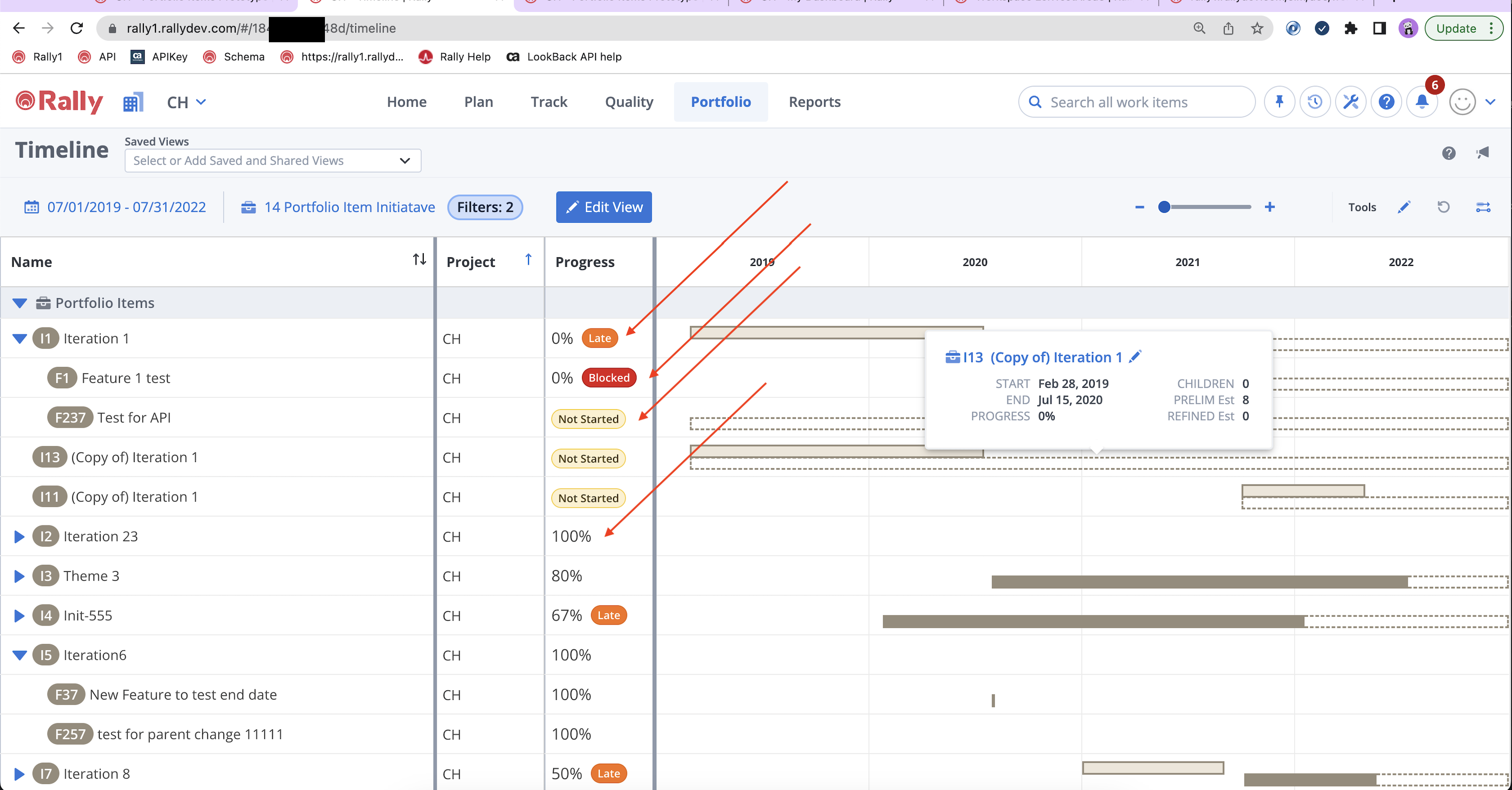Click the pin icon in top toolbar
Viewport: 1512px width, 790px height.
(x=1279, y=102)
